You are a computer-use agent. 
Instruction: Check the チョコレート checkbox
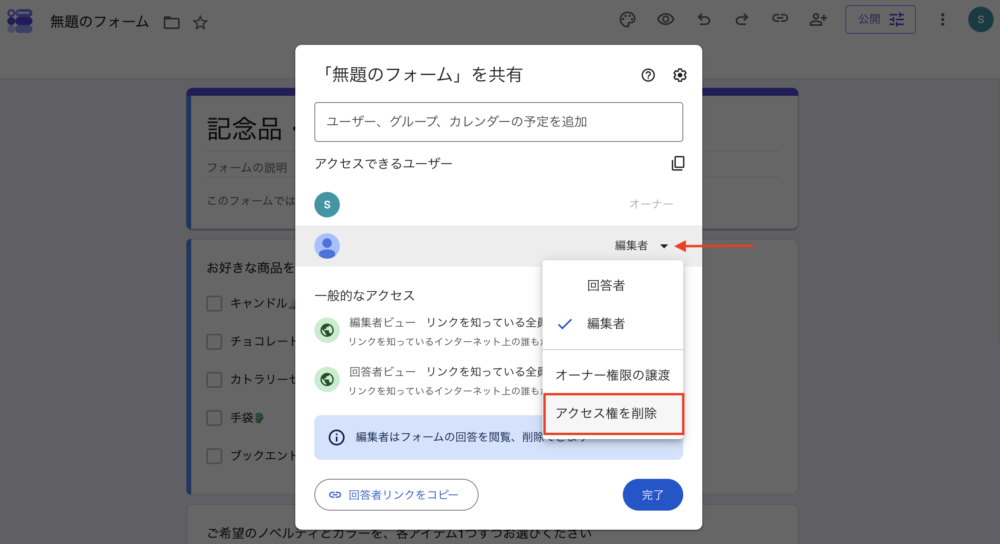(214, 342)
